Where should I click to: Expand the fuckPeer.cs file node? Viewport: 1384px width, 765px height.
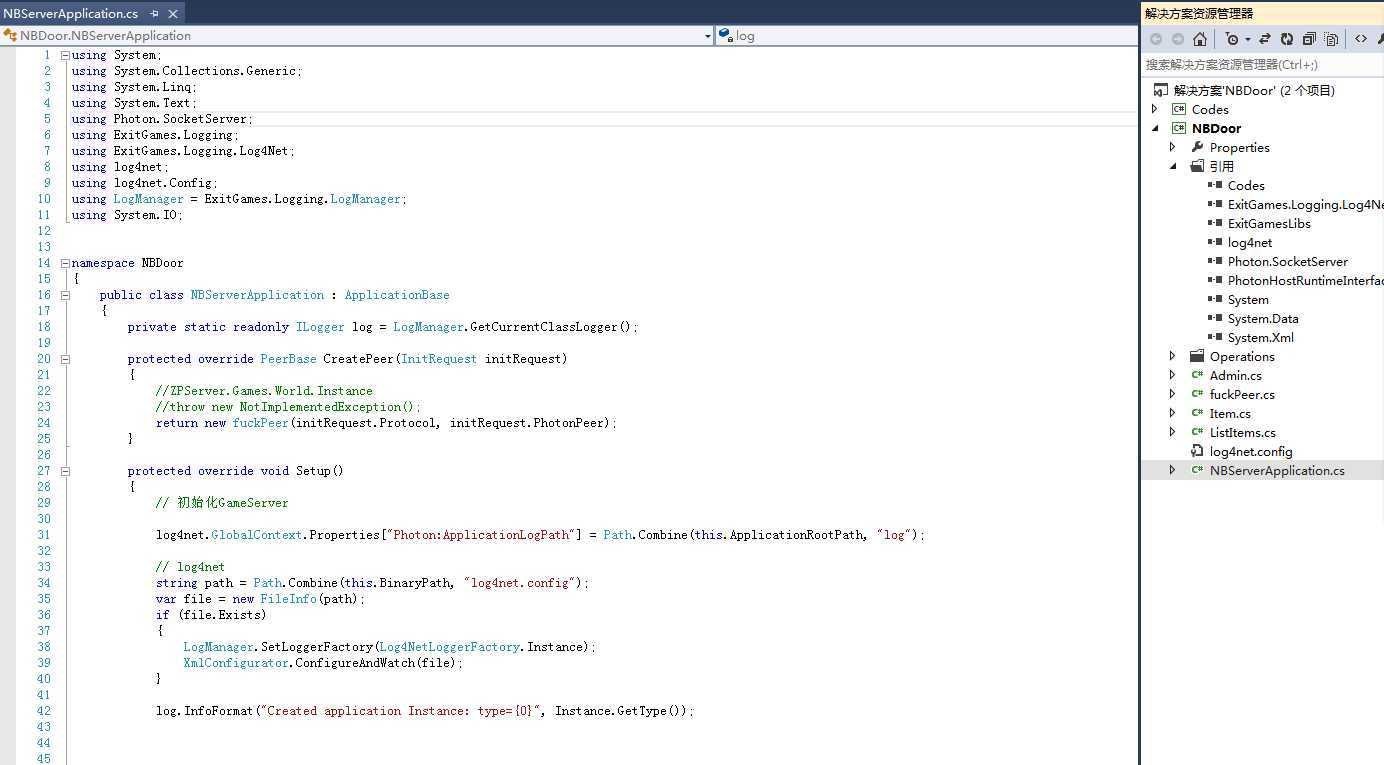[x=1173, y=394]
